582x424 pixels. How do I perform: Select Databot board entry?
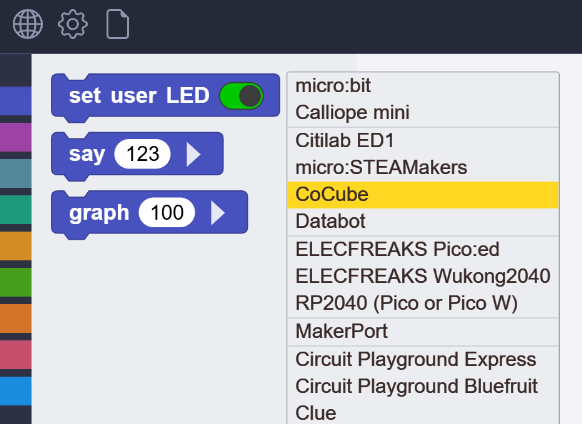pyautogui.click(x=423, y=221)
